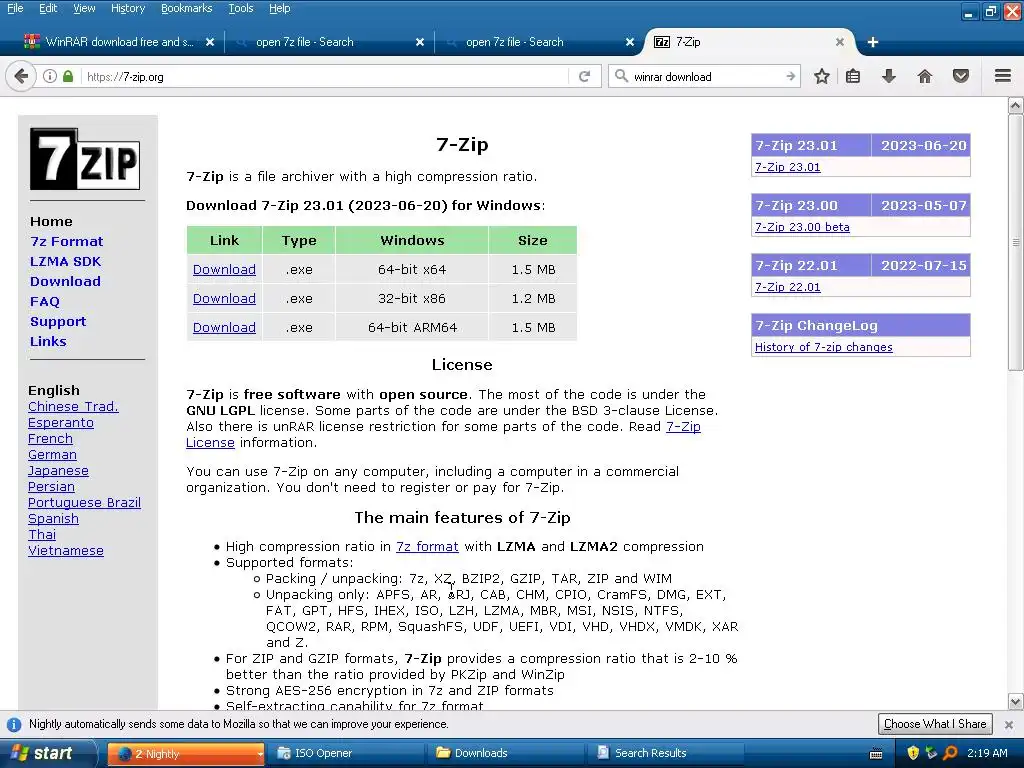Open the View menu
Image resolution: width=1024 pixels, height=768 pixels.
click(84, 8)
